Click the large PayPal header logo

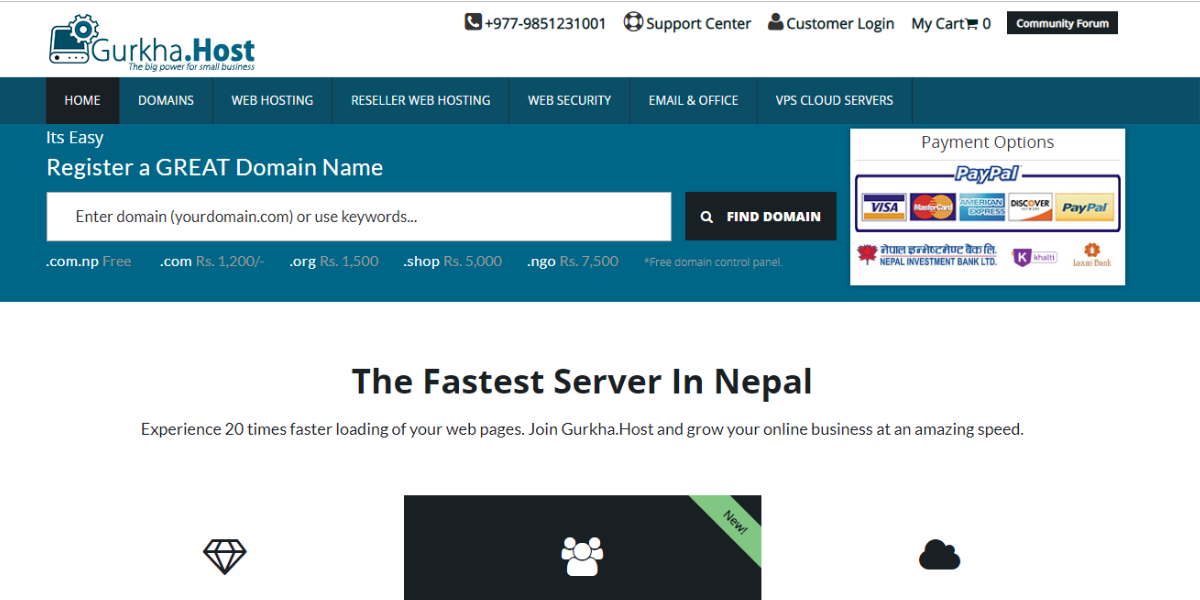(x=987, y=173)
